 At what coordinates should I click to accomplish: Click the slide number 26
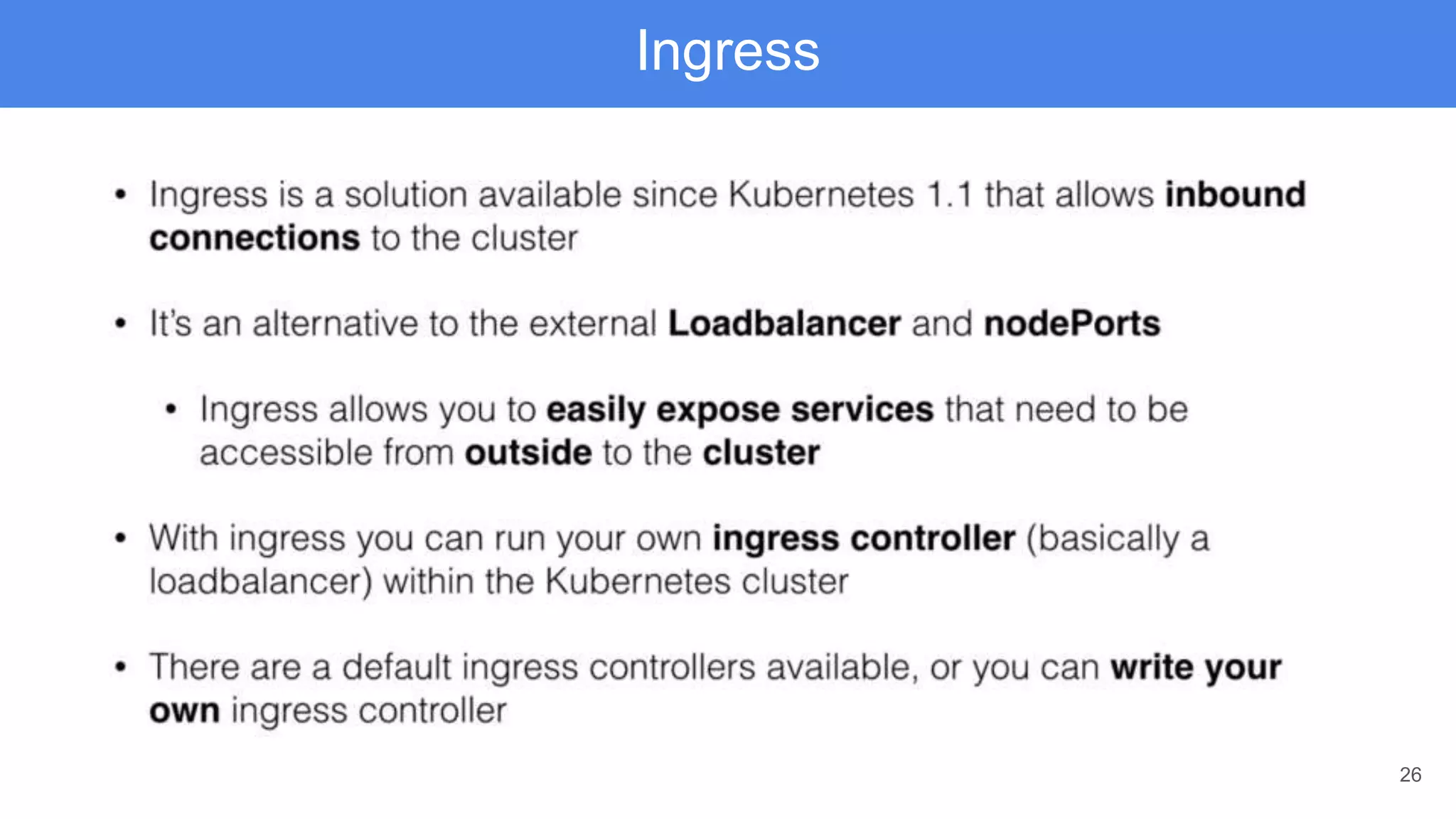point(1410,774)
